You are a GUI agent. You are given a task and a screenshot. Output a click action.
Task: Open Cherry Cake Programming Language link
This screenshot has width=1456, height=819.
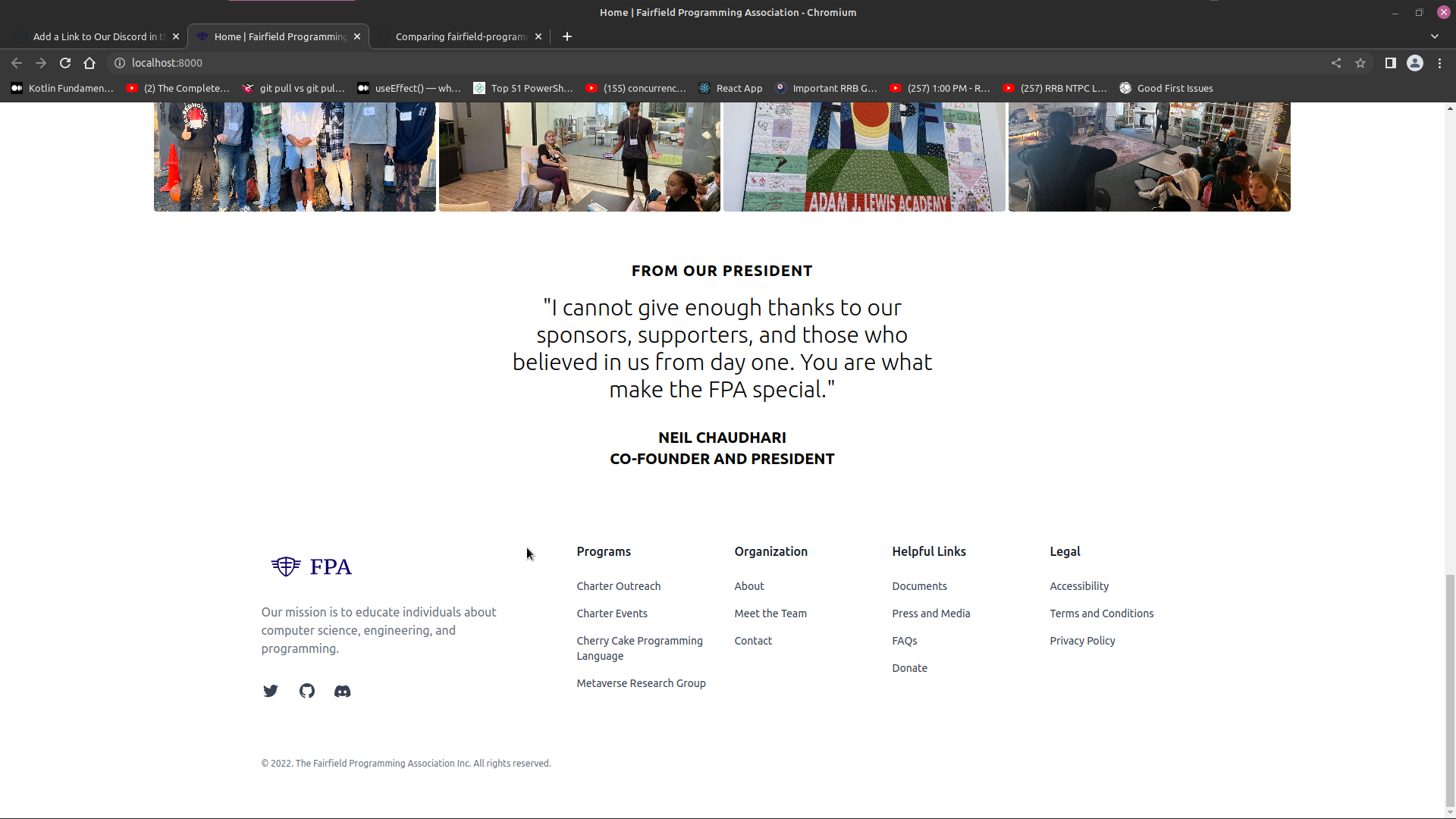[639, 648]
